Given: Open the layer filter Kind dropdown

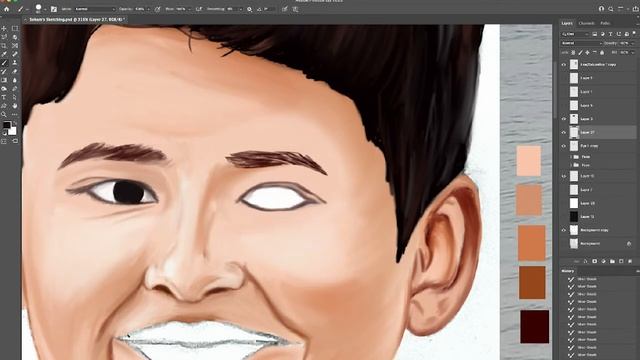Looking at the screenshot, I should [x=576, y=34].
